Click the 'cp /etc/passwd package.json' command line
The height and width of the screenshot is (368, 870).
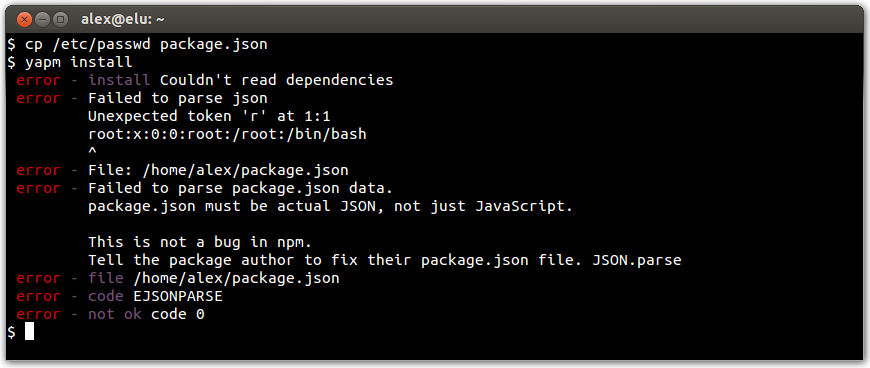137,44
